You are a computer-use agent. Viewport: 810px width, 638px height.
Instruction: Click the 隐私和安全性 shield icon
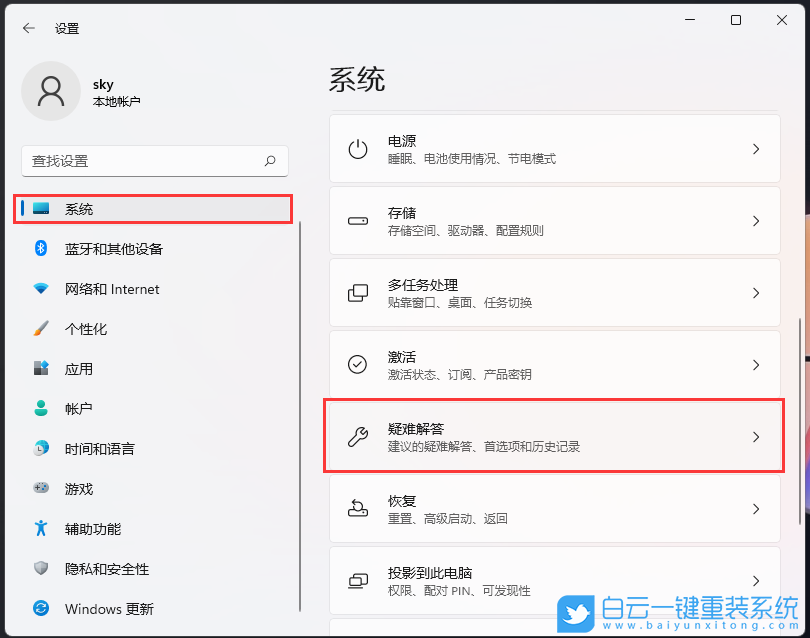click(41, 569)
